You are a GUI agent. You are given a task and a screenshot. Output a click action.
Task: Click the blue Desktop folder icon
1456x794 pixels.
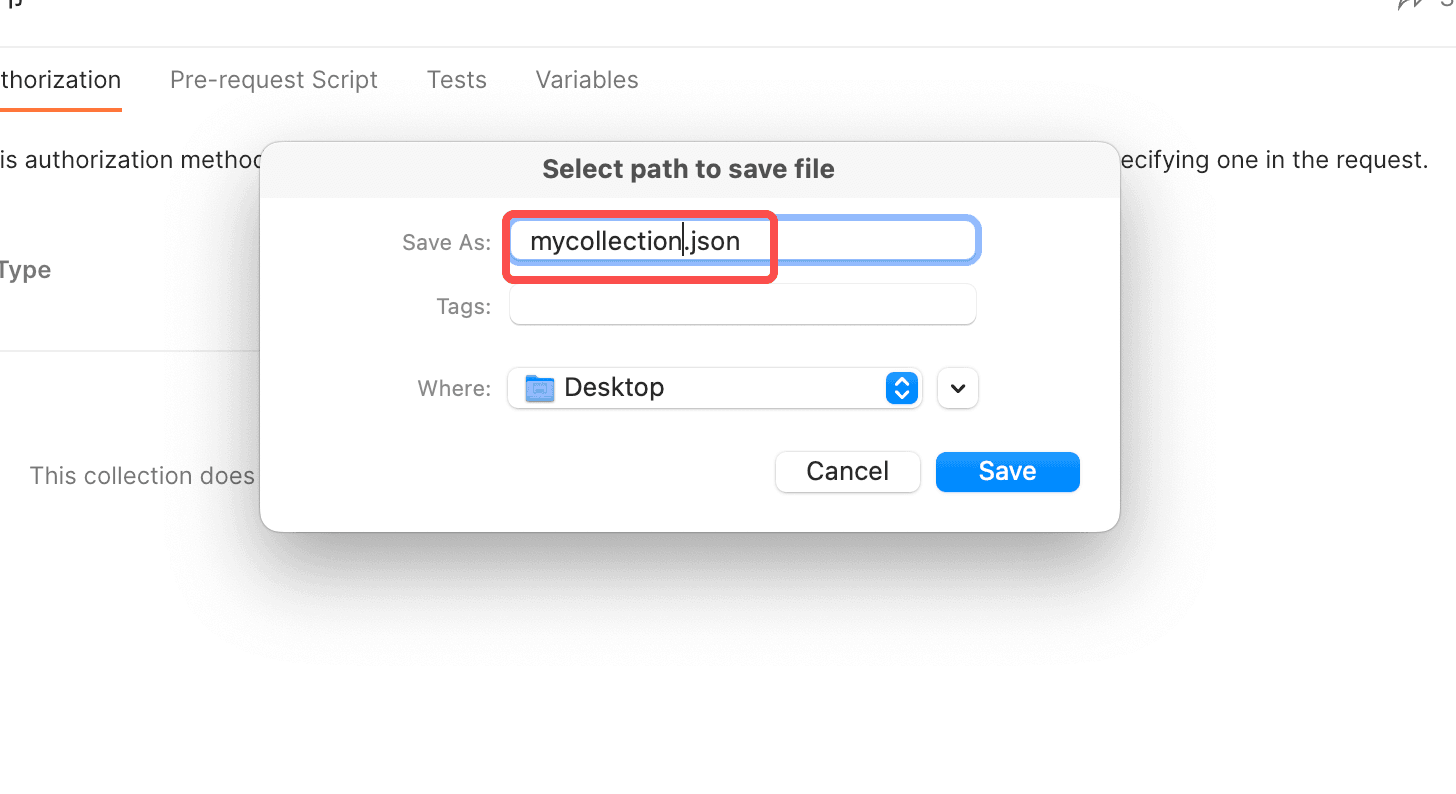[540, 388]
